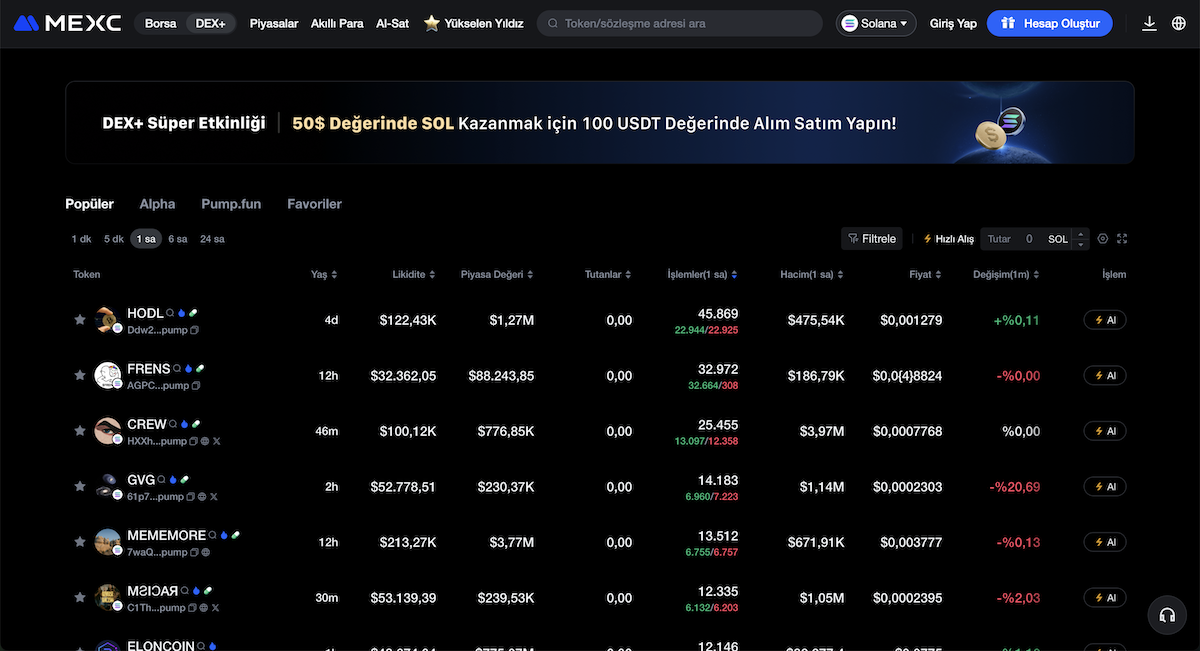Open the hexagon settings icon near SOL amount
Image resolution: width=1200 pixels, height=651 pixels.
(x=1103, y=239)
